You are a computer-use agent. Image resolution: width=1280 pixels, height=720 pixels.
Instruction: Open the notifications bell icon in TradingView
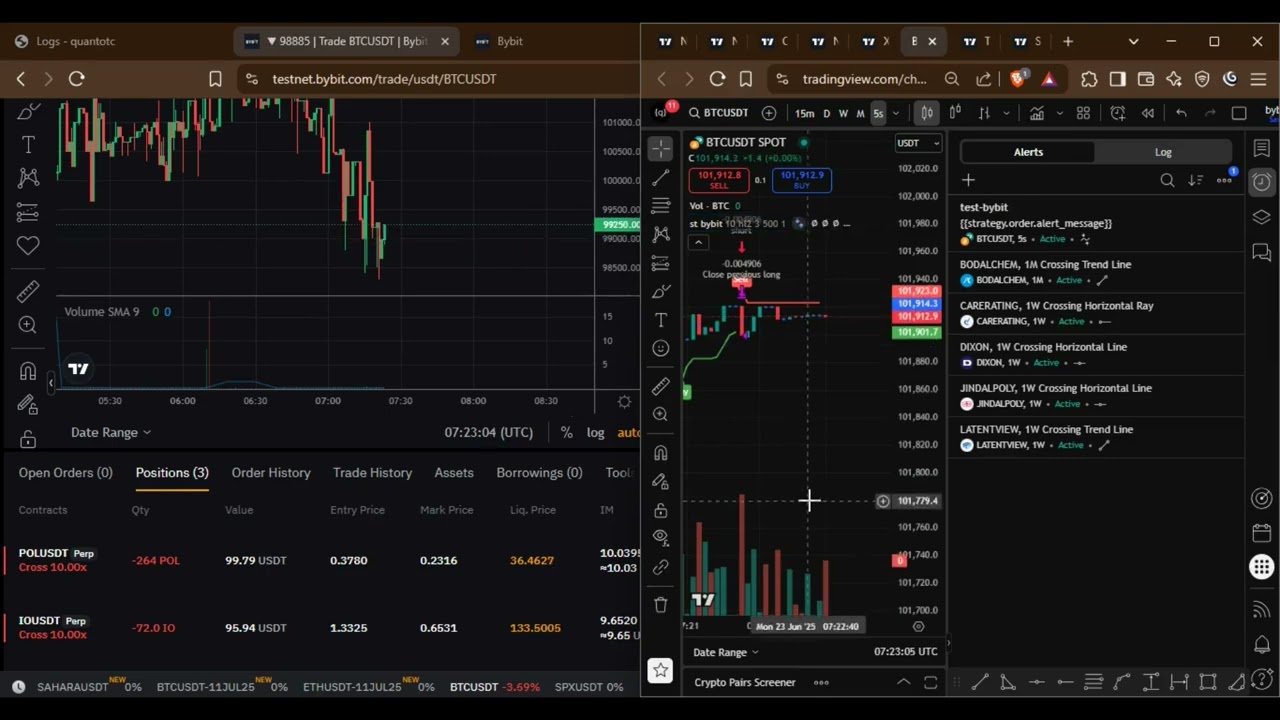pos(1261,644)
